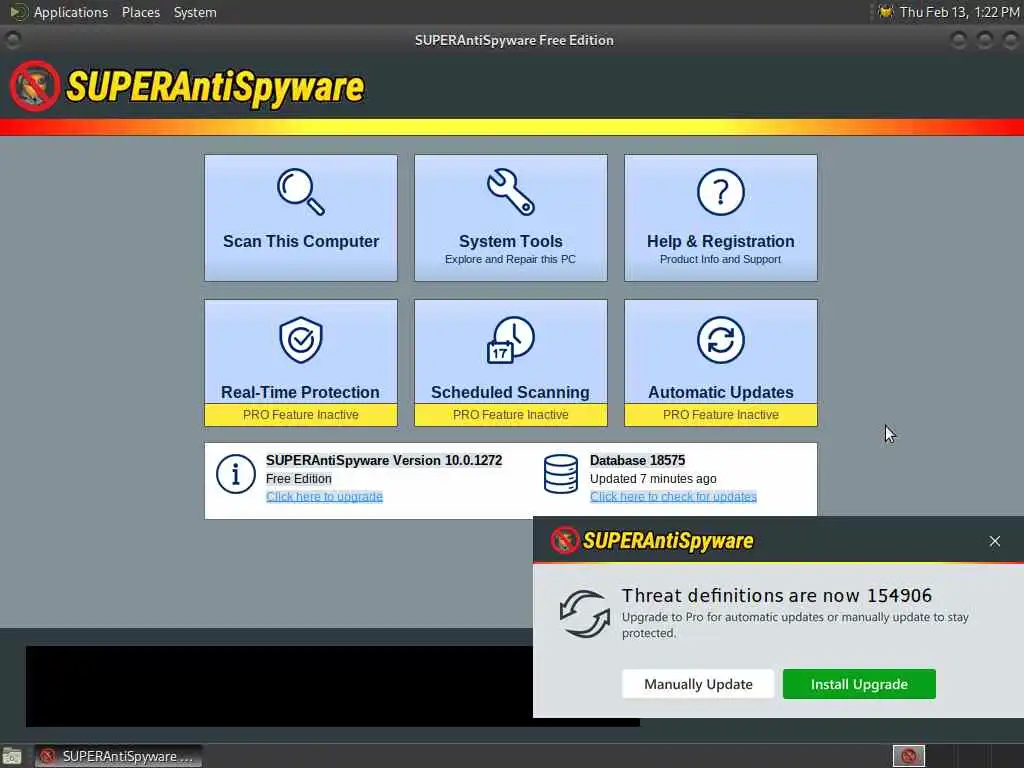
Task: Click PRO Feature Inactive under Scheduled Scanning
Action: (511, 415)
